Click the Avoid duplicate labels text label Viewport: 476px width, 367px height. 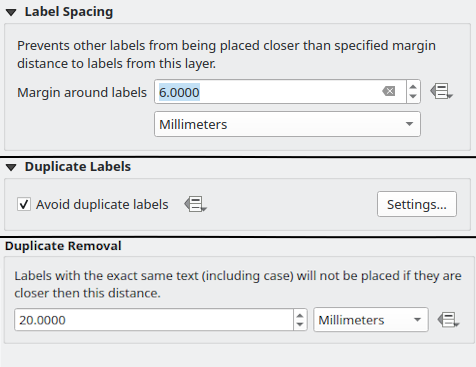click(x=102, y=204)
